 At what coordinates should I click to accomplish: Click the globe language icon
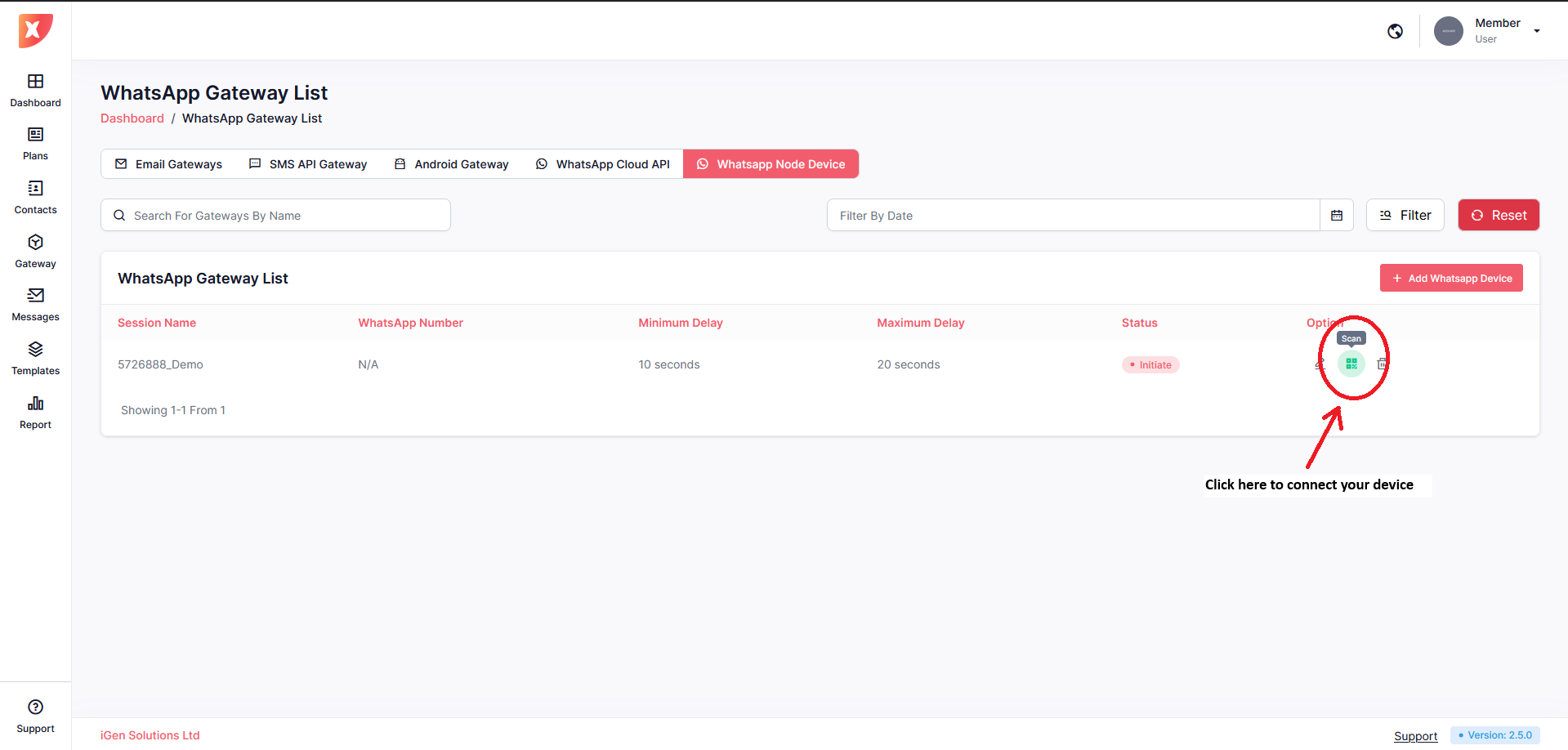(1395, 31)
